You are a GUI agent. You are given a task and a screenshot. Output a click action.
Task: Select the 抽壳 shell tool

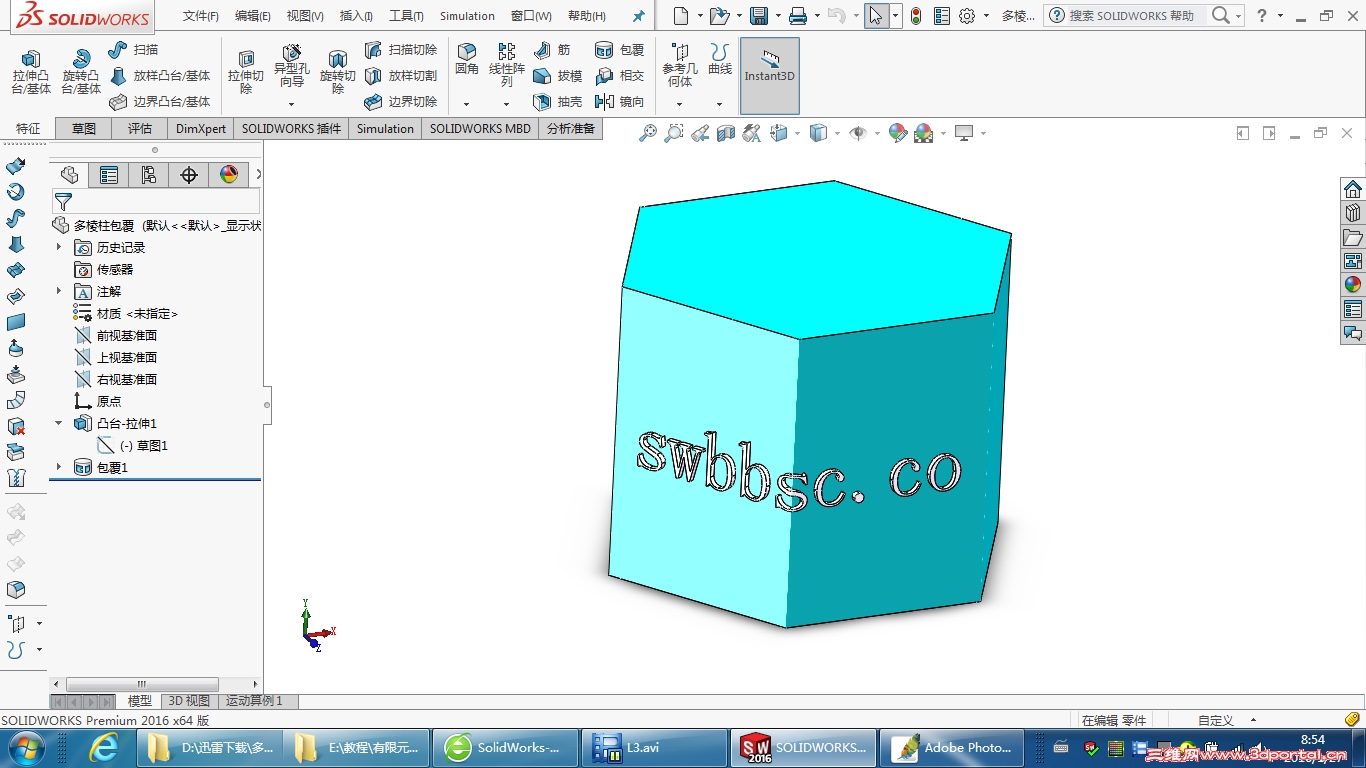click(558, 102)
